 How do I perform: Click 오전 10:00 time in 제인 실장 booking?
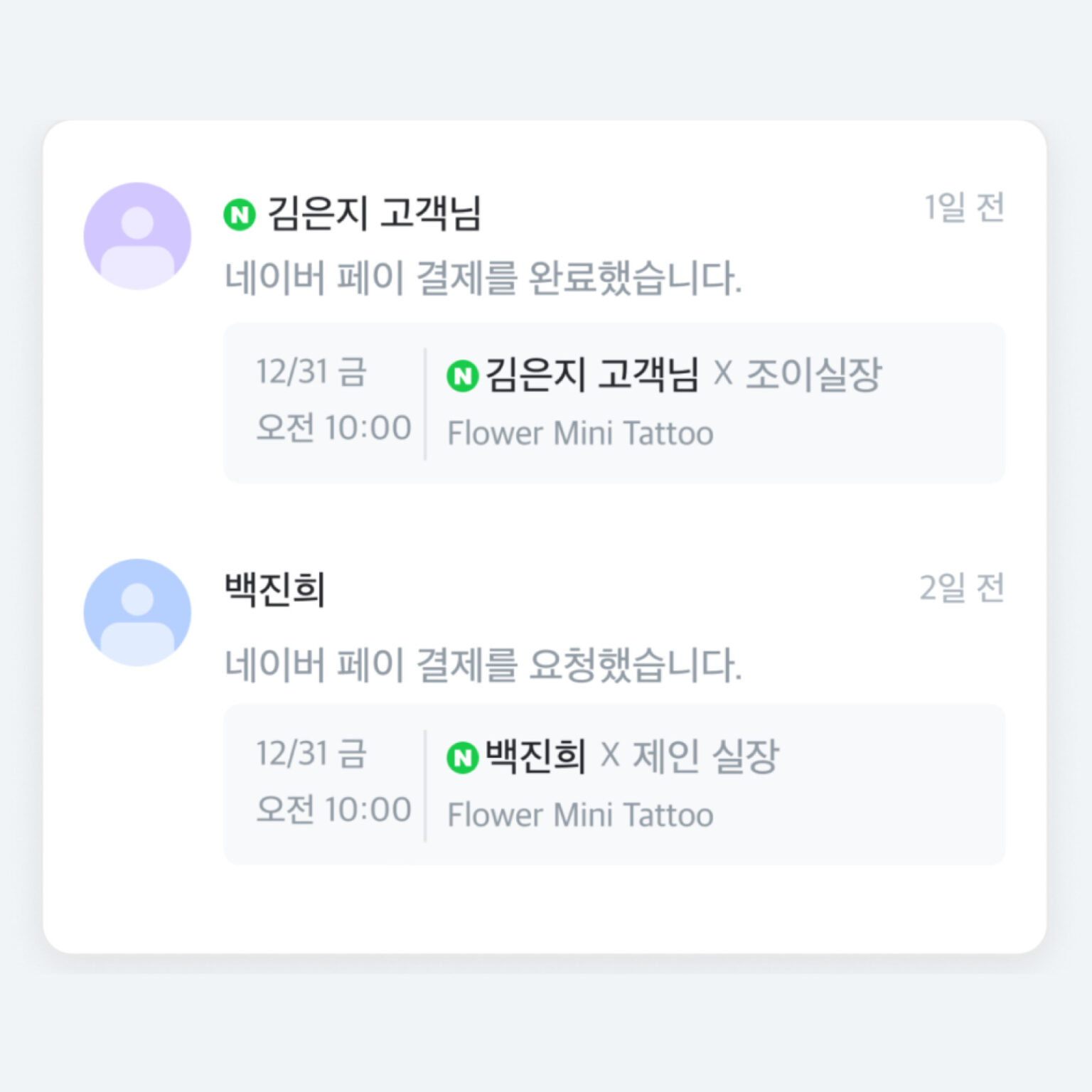pyautogui.click(x=333, y=810)
